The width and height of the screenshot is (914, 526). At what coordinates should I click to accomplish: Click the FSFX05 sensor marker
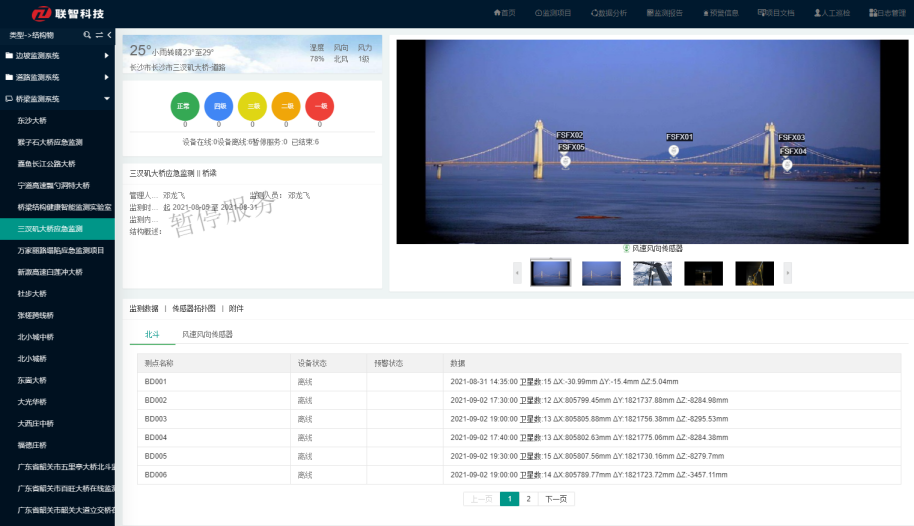pyautogui.click(x=565, y=162)
